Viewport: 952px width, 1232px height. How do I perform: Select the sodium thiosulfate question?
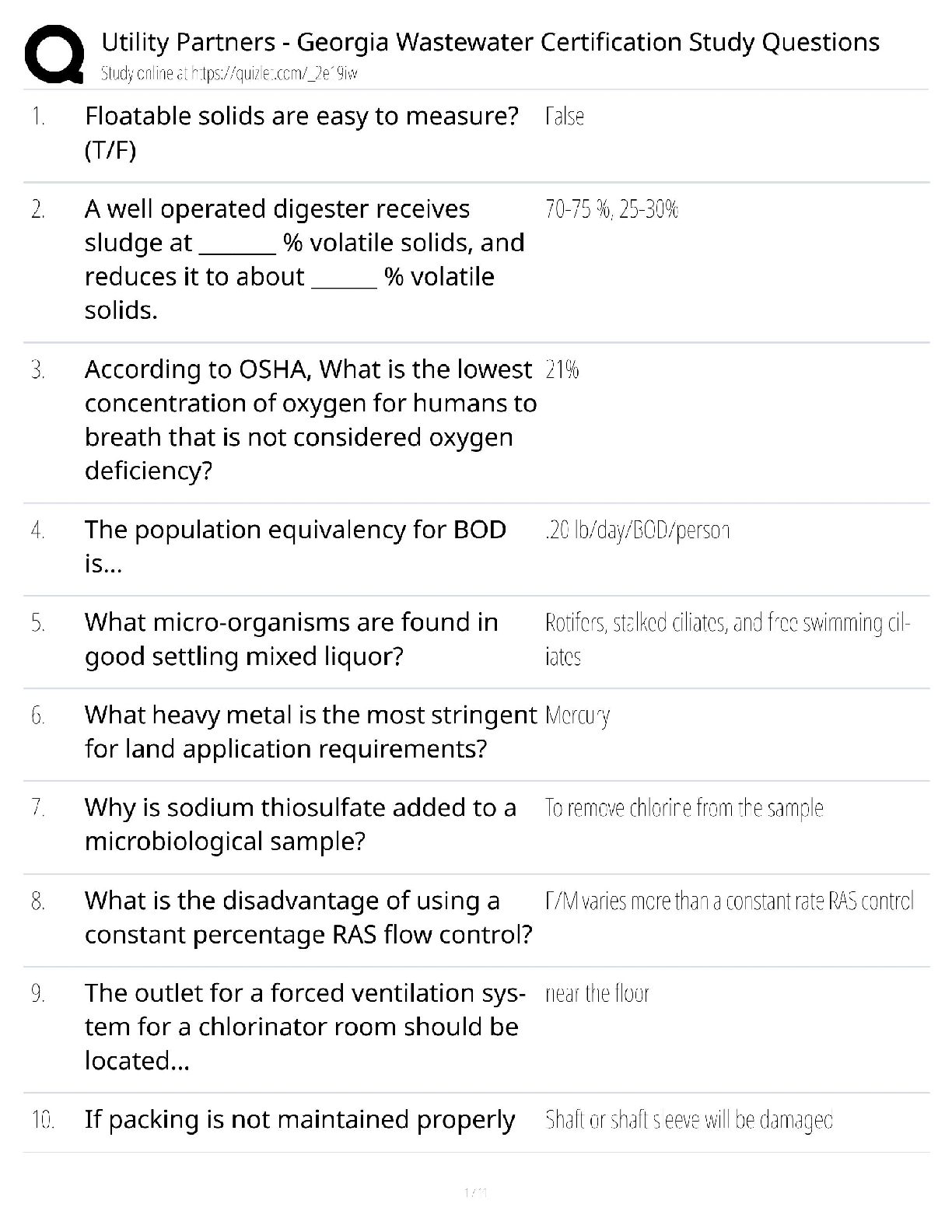click(x=300, y=824)
